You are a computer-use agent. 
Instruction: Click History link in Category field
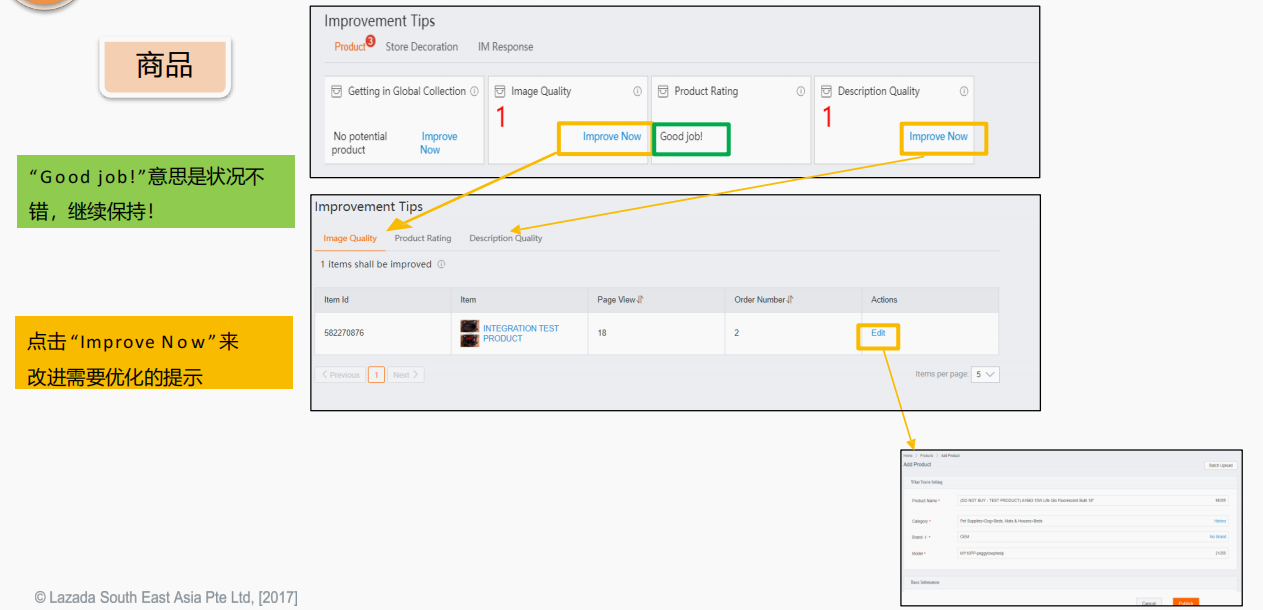[1220, 521]
